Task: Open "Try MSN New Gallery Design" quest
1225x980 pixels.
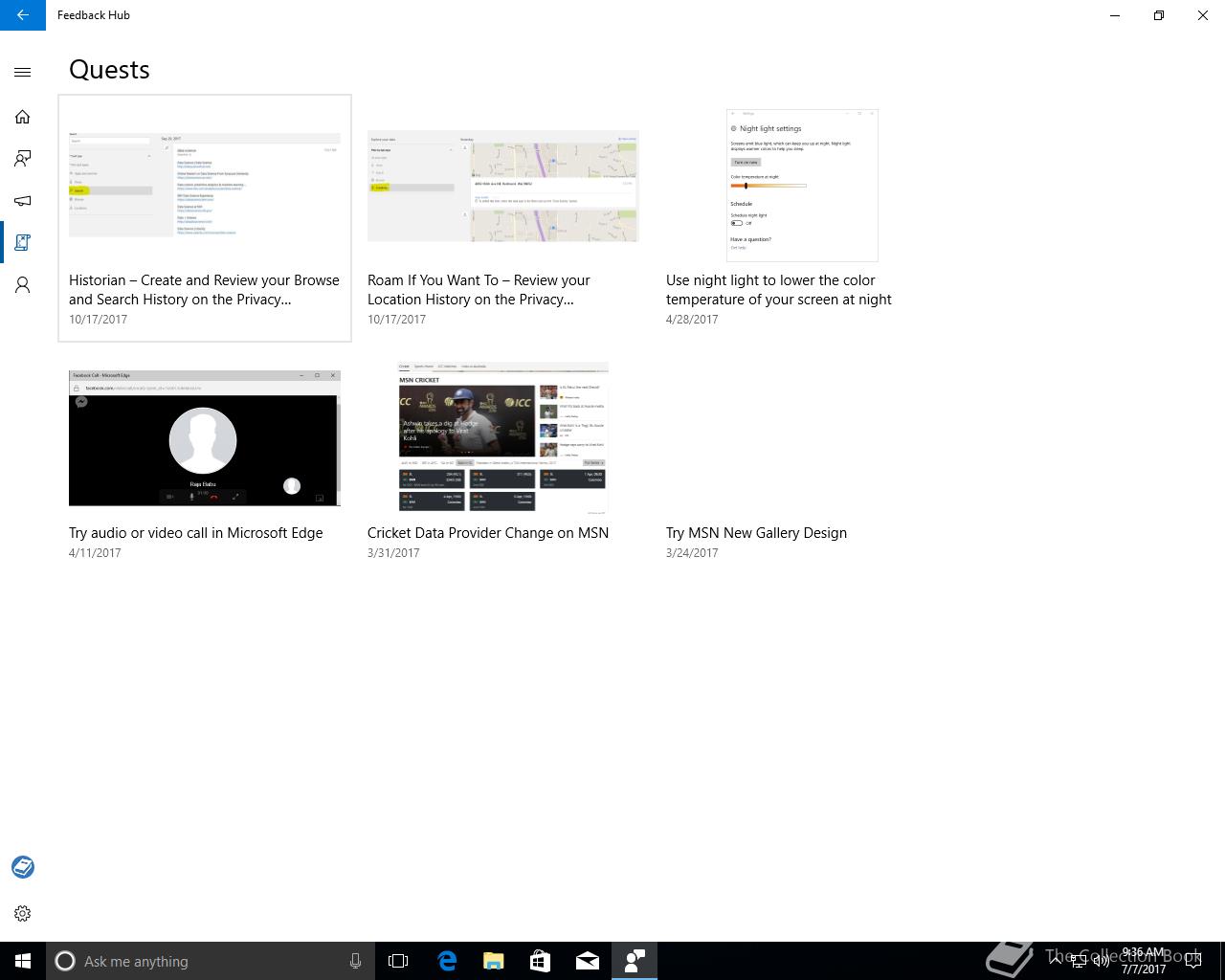Action: [x=756, y=533]
